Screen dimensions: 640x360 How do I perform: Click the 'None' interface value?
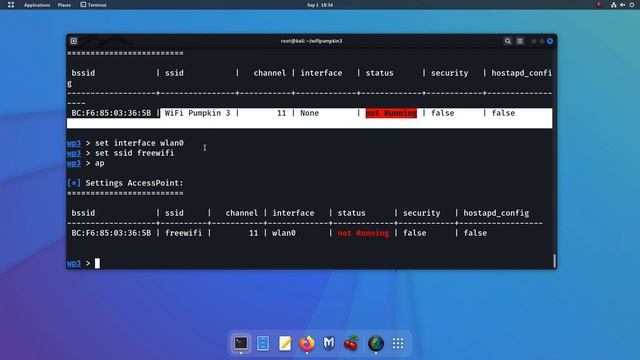(x=309, y=113)
